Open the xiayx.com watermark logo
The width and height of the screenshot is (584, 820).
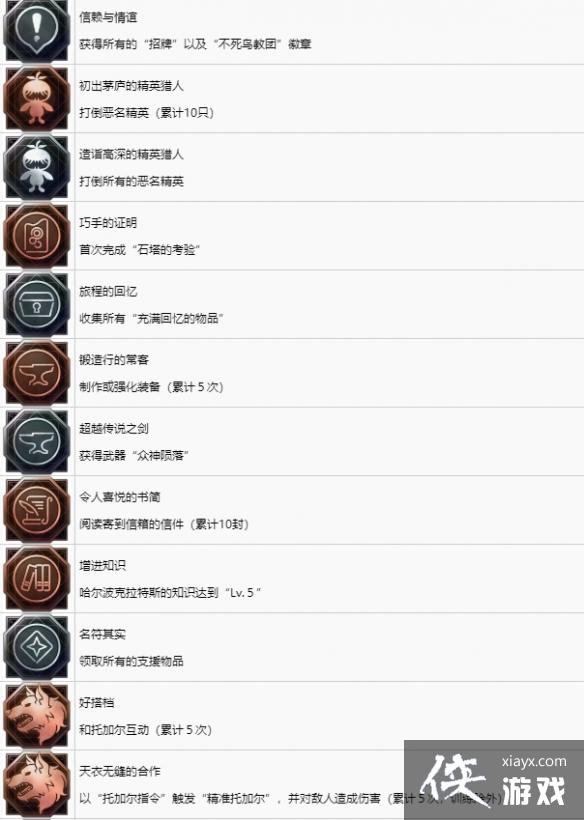[494, 780]
